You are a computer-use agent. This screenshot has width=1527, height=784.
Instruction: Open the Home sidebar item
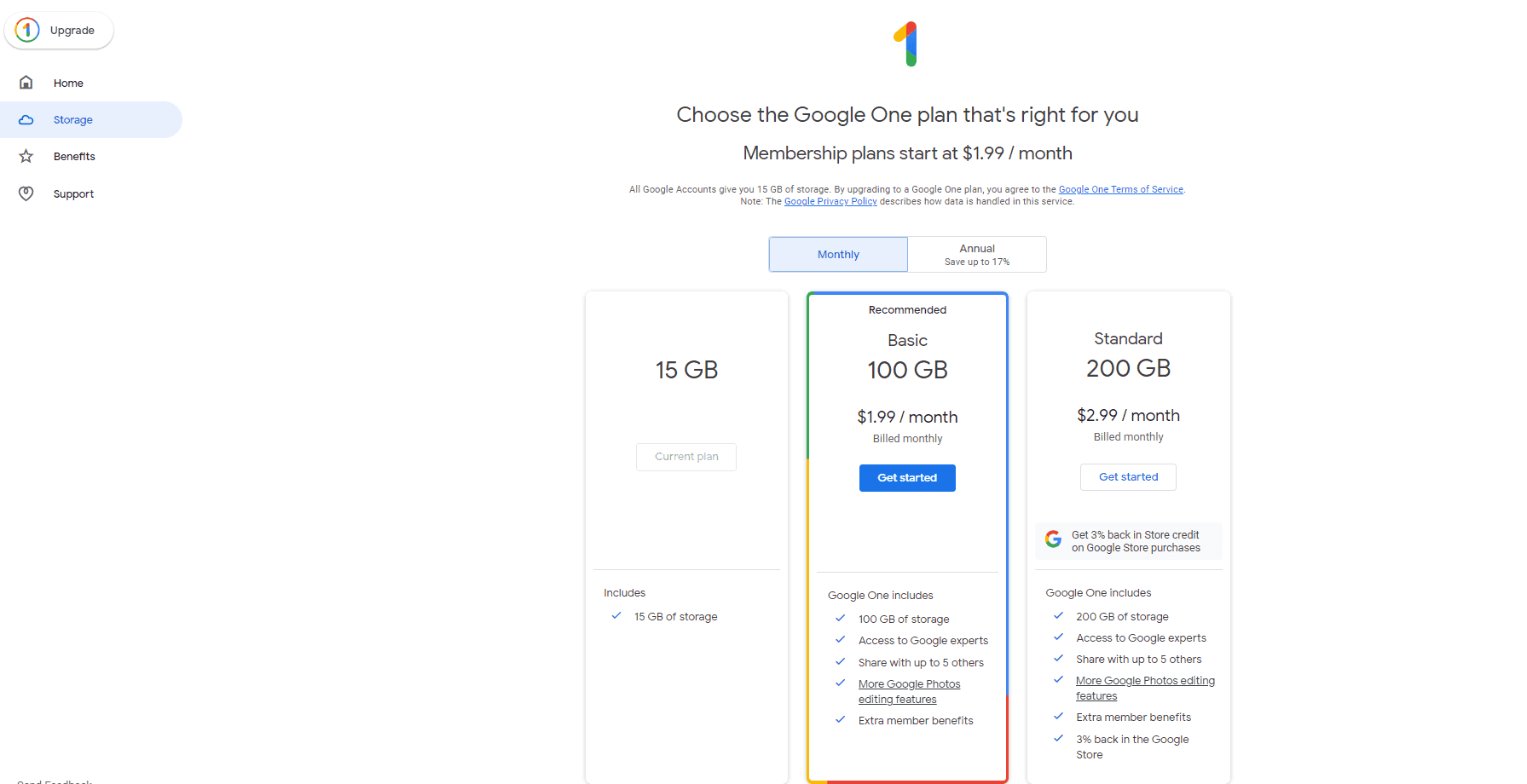pos(68,84)
